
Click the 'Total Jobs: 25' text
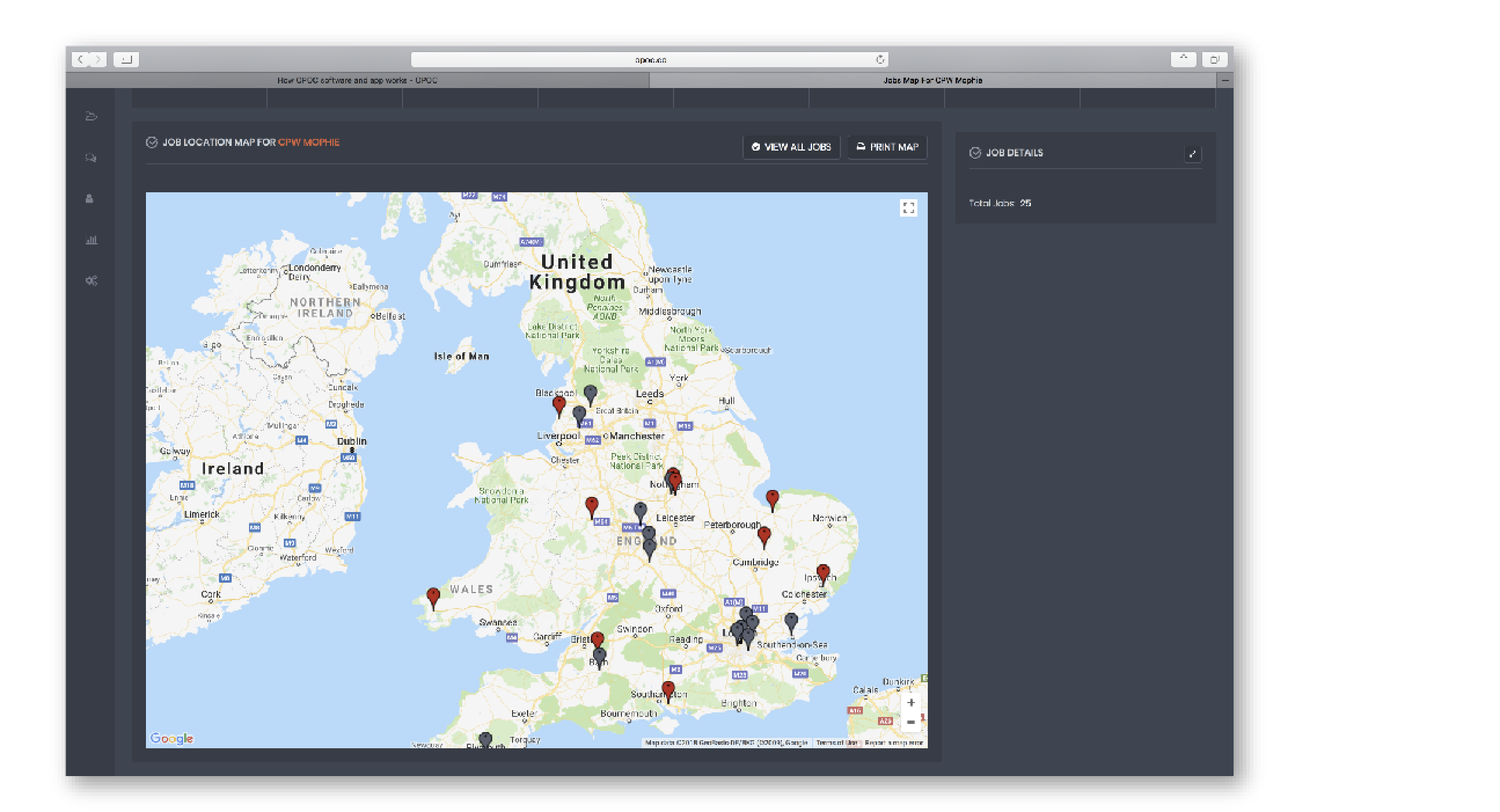pos(1000,203)
